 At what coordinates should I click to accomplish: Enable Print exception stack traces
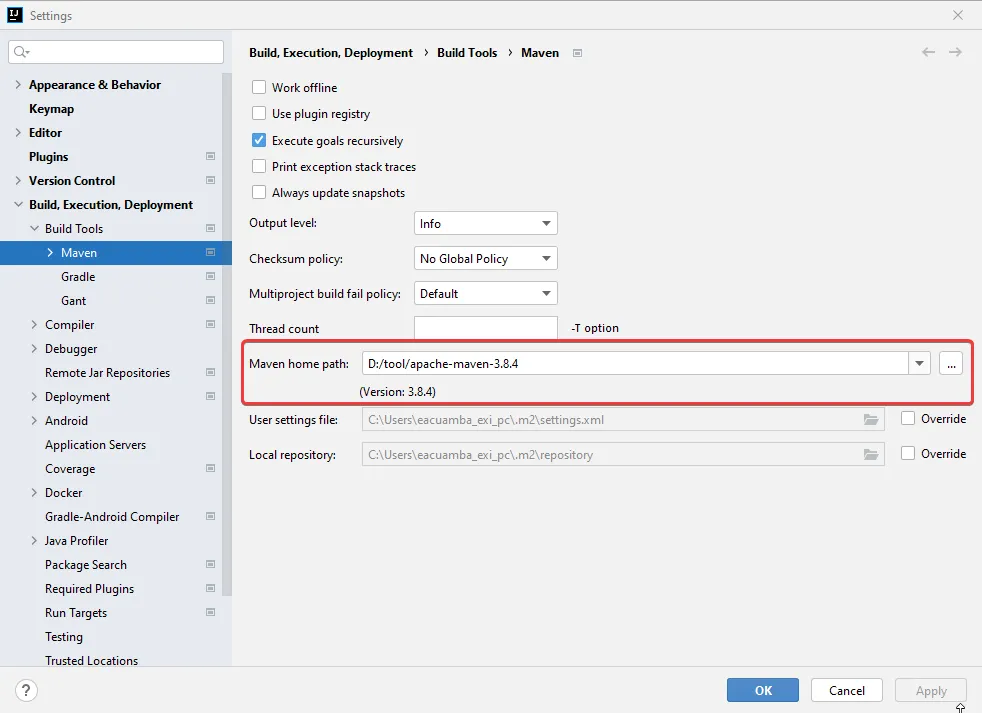259,166
